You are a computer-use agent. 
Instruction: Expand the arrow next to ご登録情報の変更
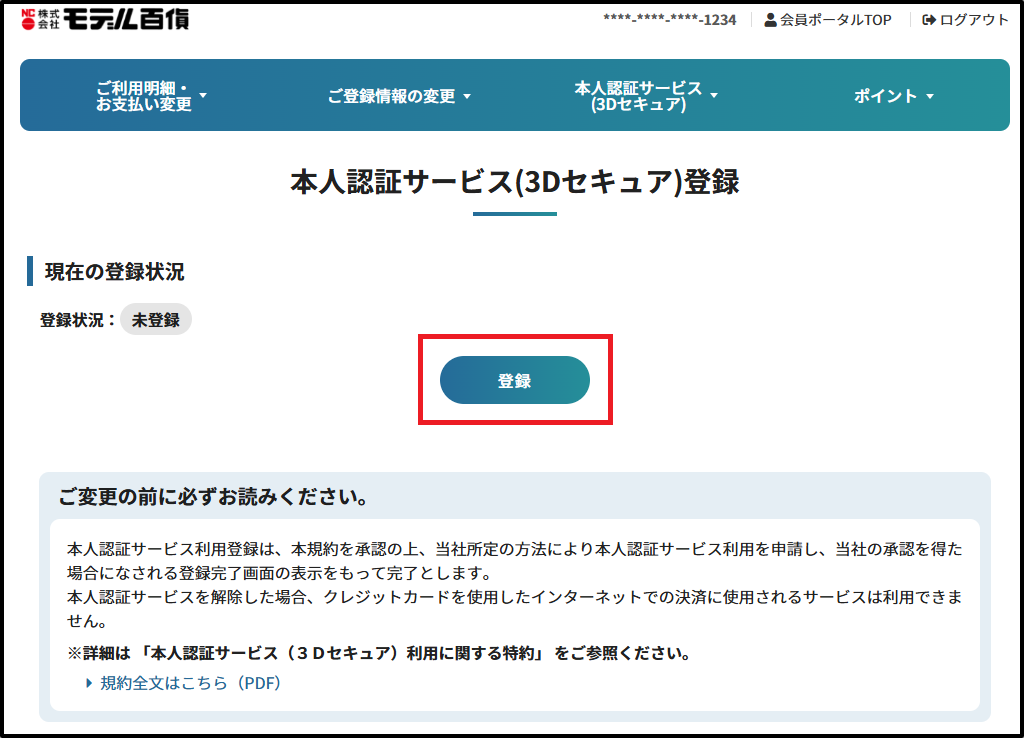pos(467,97)
